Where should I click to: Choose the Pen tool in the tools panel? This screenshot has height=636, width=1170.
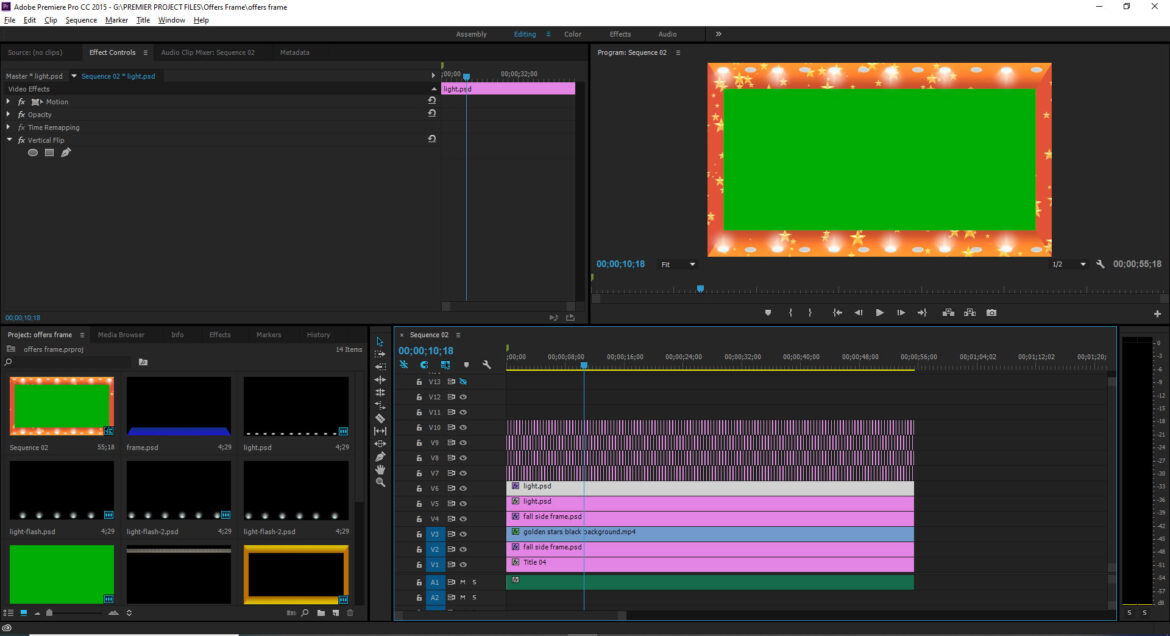click(x=380, y=456)
